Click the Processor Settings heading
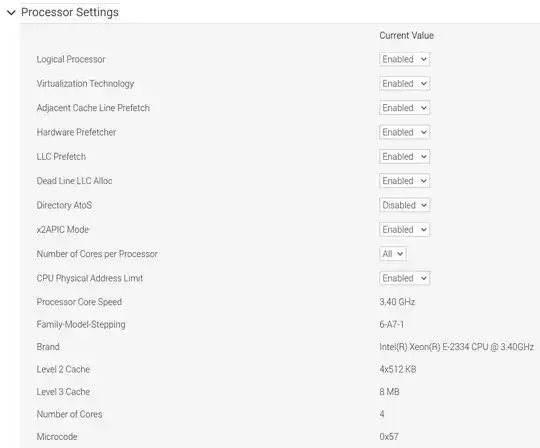Viewport: 540px width, 448px height. click(x=70, y=12)
